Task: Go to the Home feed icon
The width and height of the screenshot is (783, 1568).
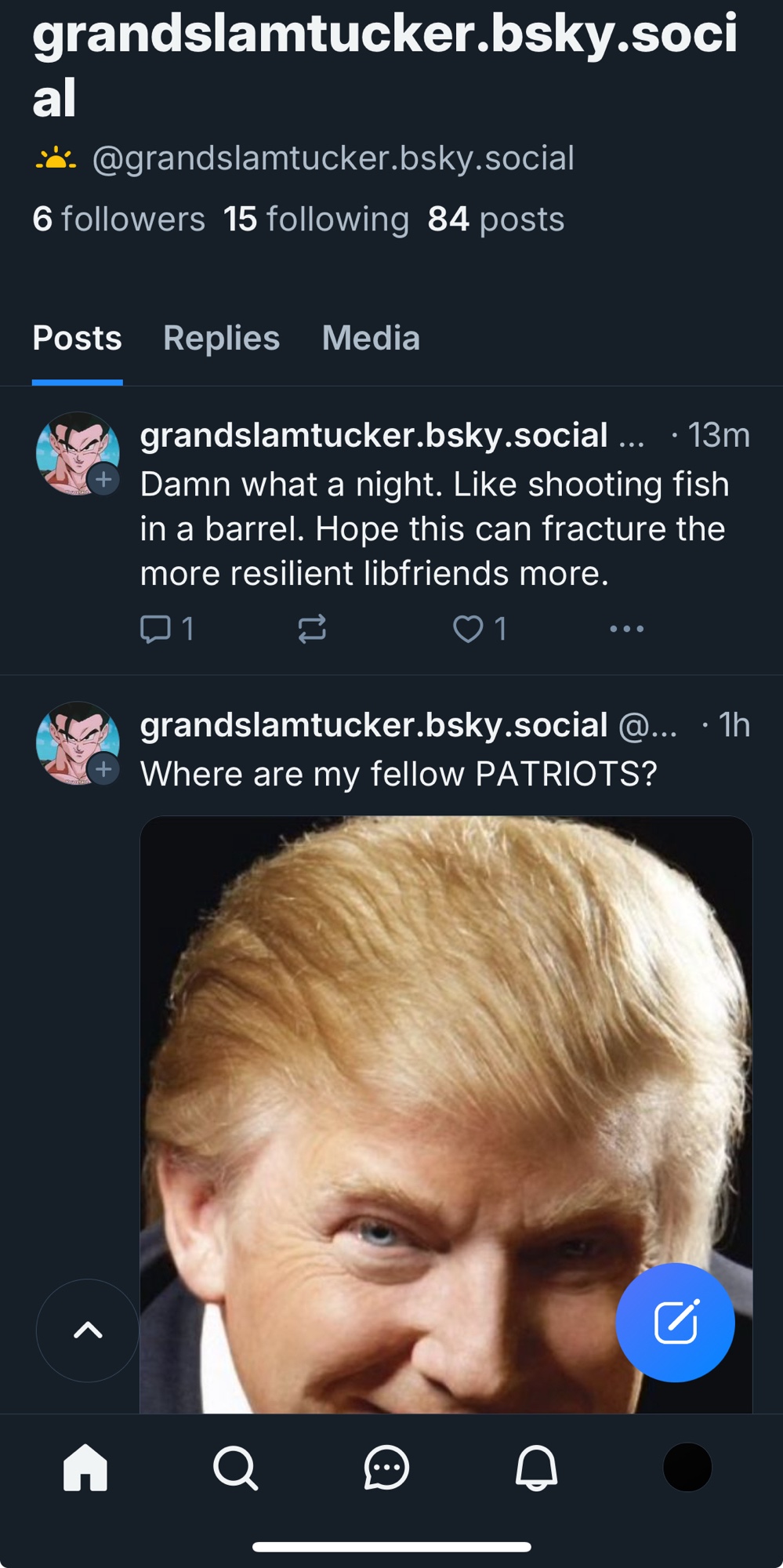Action: click(85, 1467)
